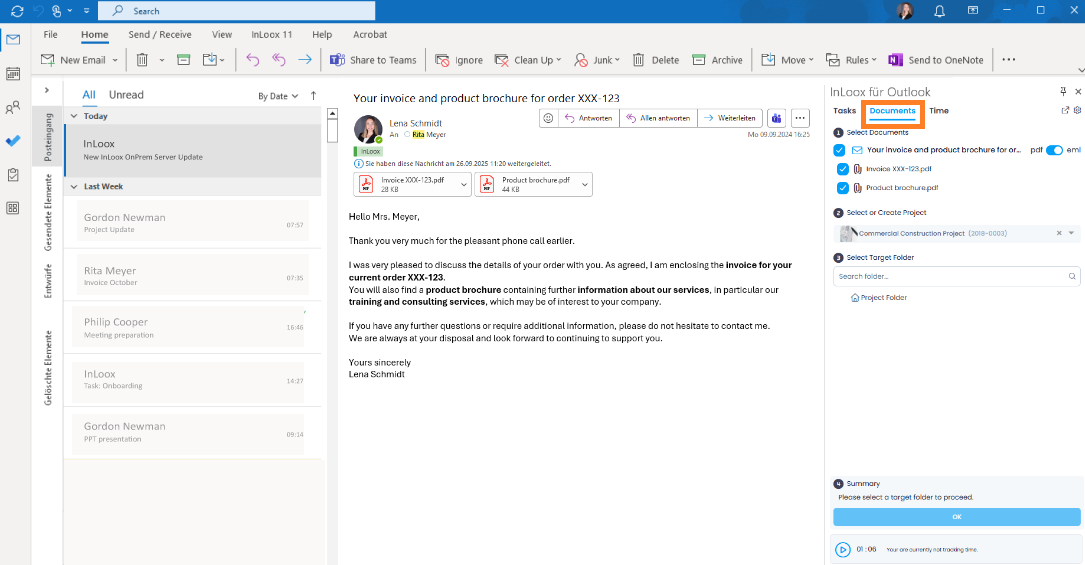Click the Antworten reply button
The width and height of the screenshot is (1085, 565).
pos(588,118)
